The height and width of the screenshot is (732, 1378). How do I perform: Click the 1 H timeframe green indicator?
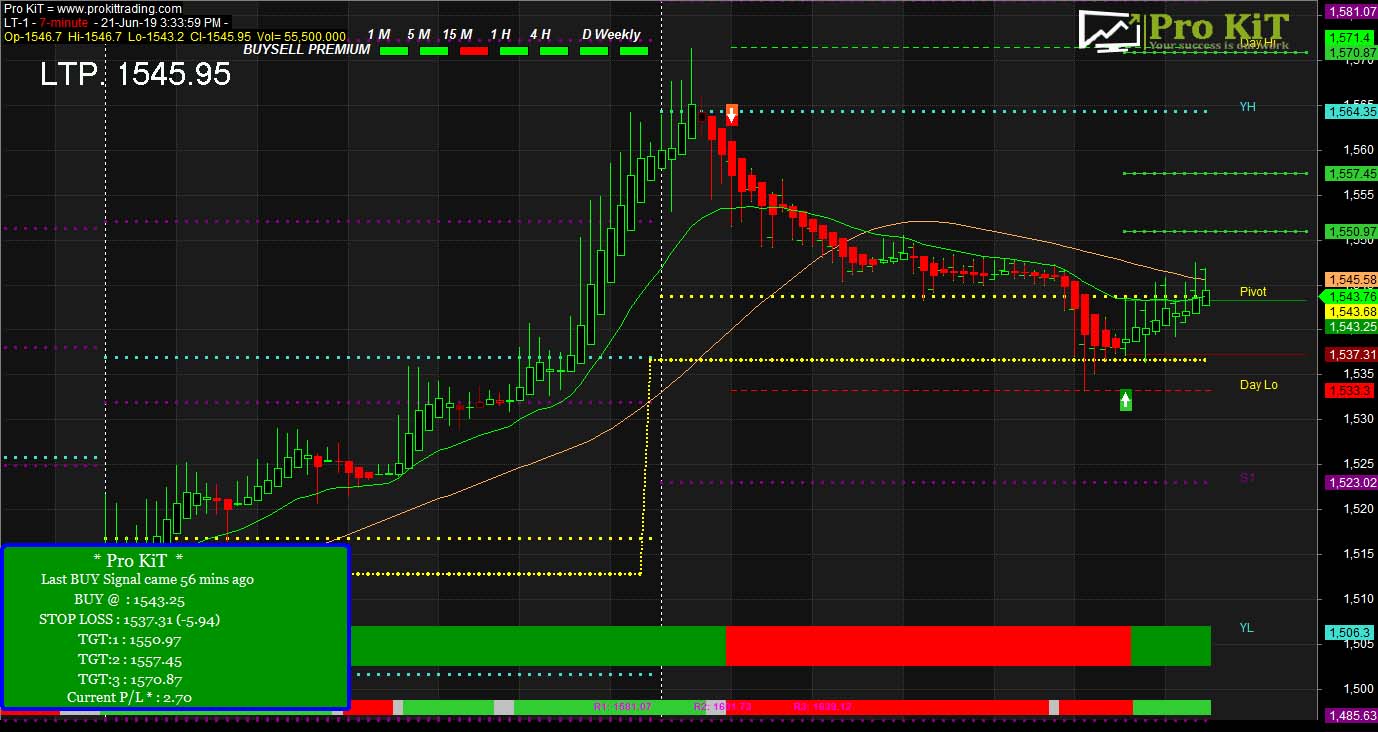pos(513,51)
